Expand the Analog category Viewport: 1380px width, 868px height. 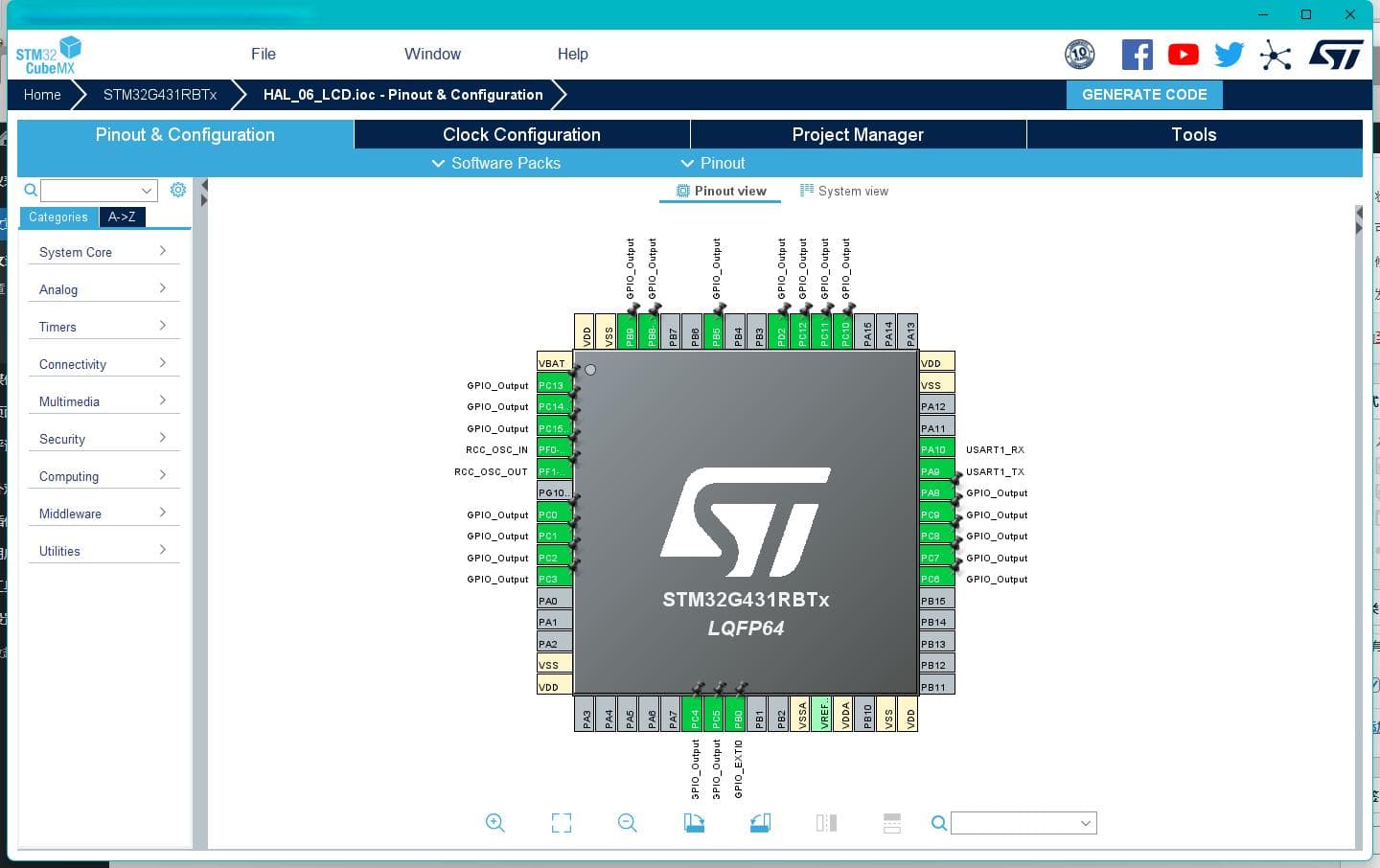[103, 289]
